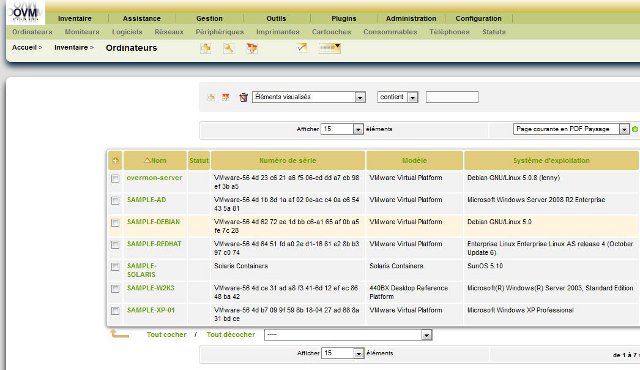Check the overmon-server row checkbox
This screenshot has width=640, height=370.
pos(115,179)
